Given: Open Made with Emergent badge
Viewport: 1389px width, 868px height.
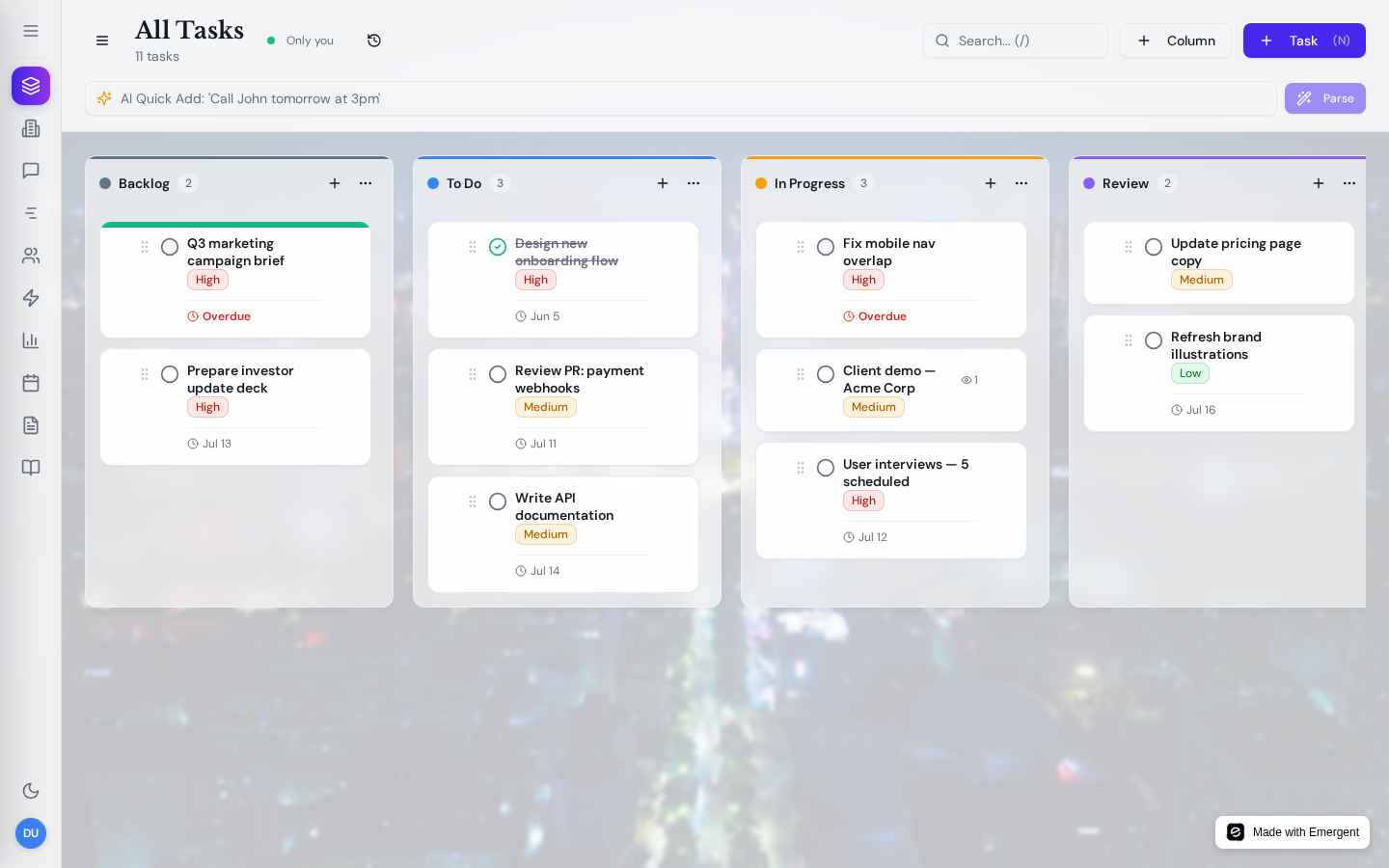Looking at the screenshot, I should [1293, 832].
